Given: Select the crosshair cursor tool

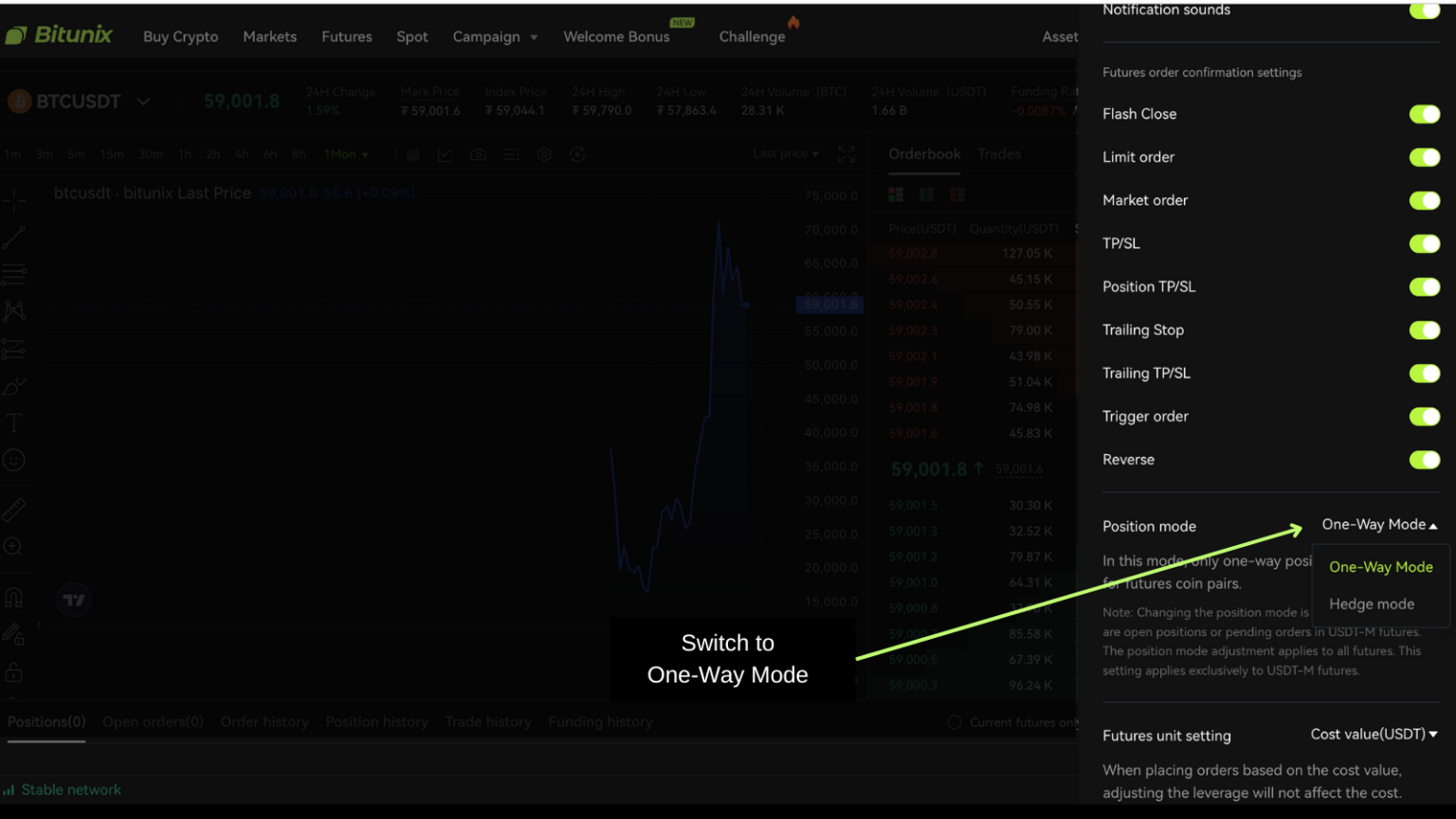Looking at the screenshot, I should [x=14, y=199].
